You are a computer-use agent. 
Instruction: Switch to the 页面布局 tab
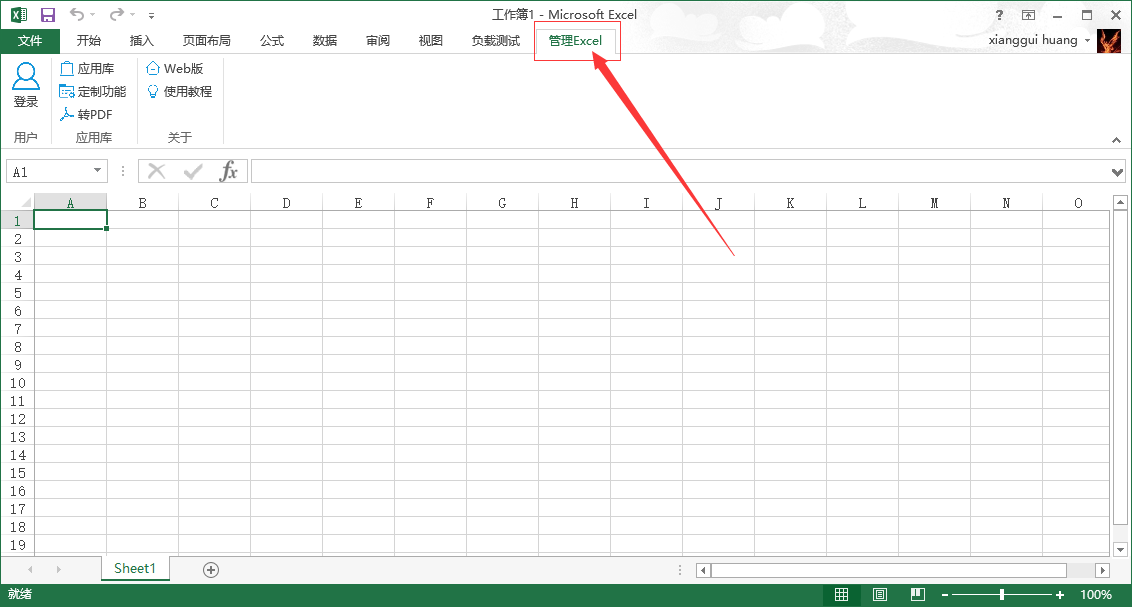[206, 40]
